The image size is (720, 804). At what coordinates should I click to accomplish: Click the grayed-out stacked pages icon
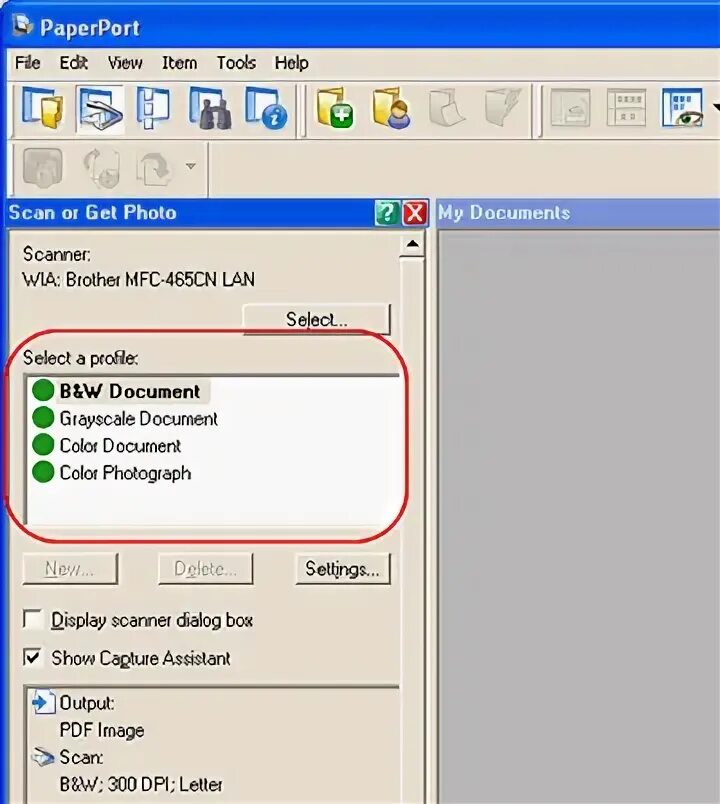point(503,108)
